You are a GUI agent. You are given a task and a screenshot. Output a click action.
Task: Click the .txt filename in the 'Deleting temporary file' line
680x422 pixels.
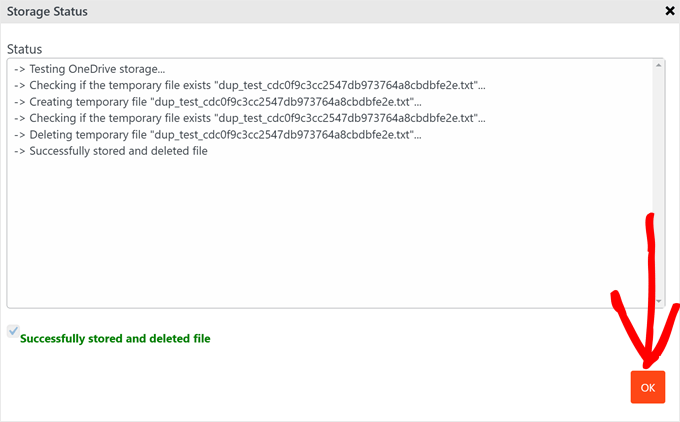[x=284, y=134]
